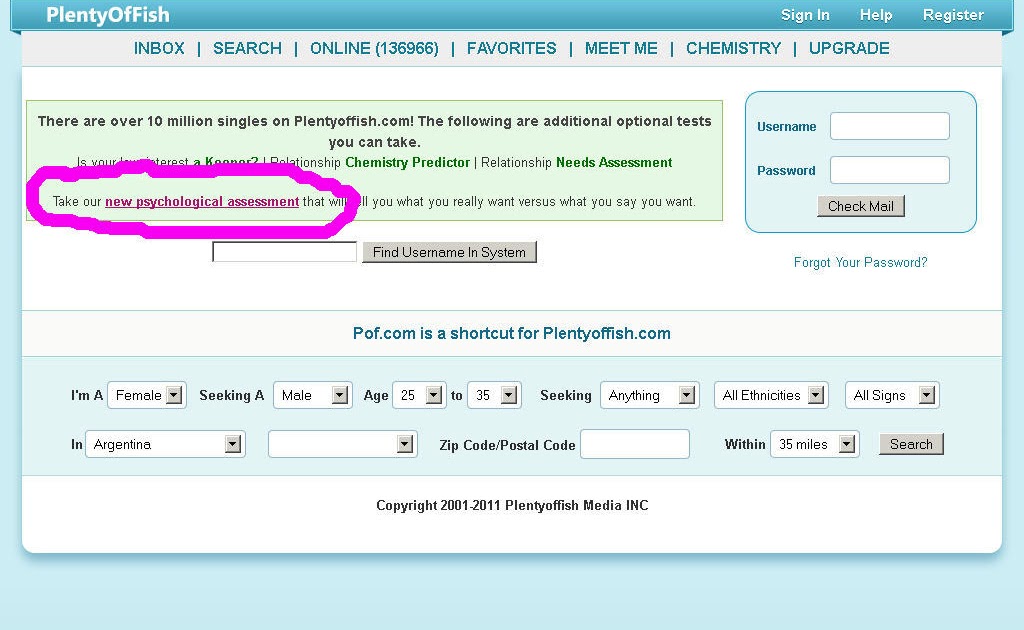Open the maximum age 35 dropdown
The image size is (1024, 630).
(494, 395)
